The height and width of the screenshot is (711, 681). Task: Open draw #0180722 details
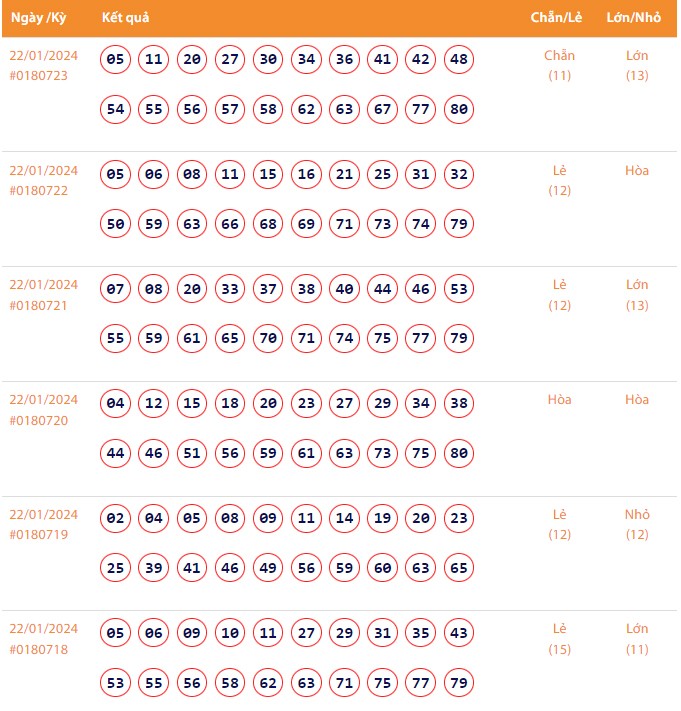tap(39, 190)
